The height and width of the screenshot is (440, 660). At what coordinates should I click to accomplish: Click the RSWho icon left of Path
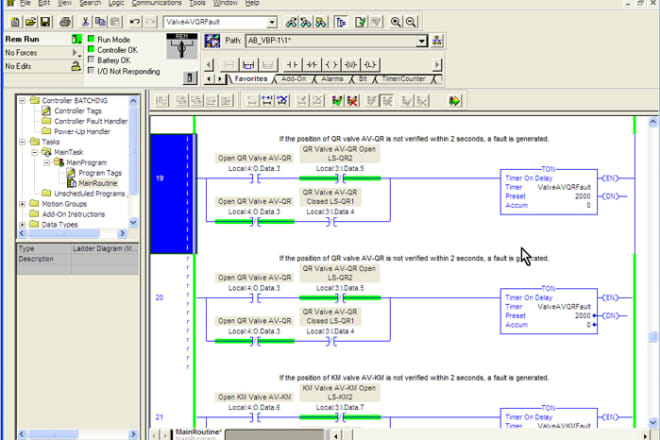click(212, 41)
